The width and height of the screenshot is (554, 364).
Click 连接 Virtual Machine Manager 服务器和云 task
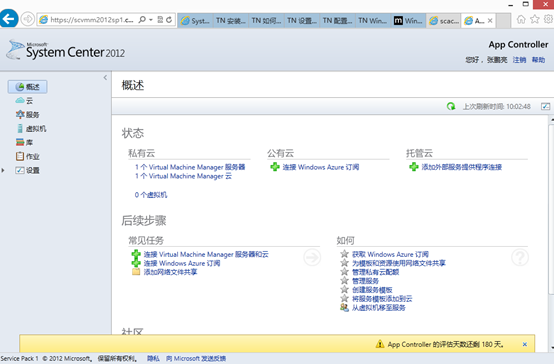(206, 254)
